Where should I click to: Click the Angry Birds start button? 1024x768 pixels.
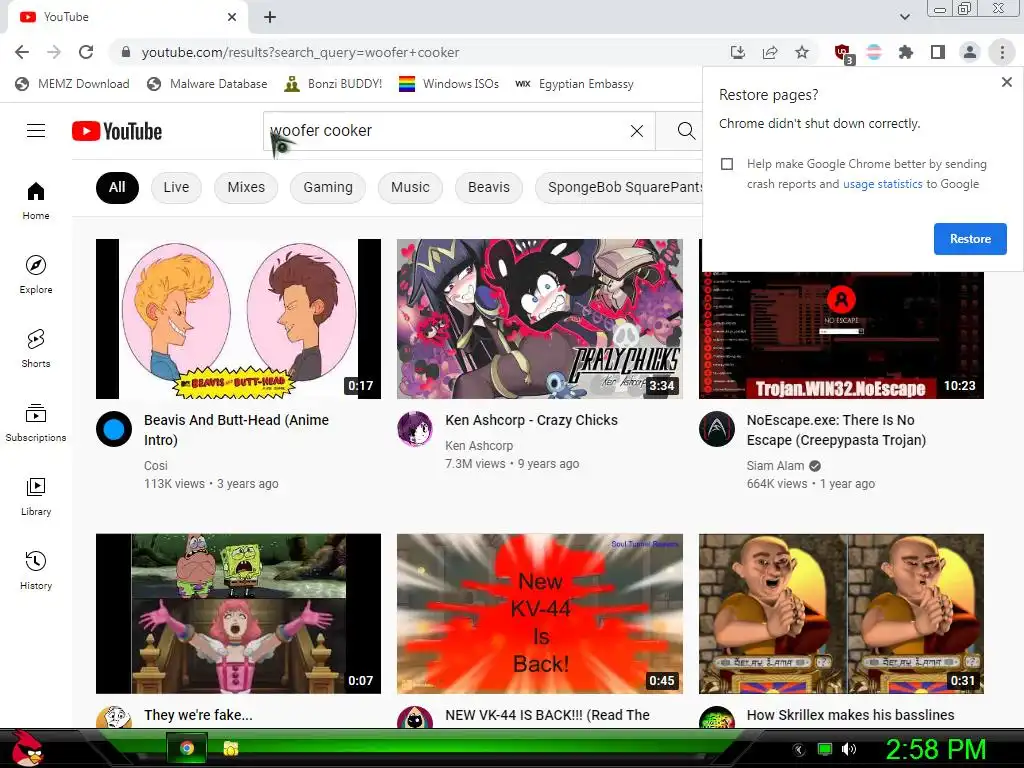[x=26, y=748]
